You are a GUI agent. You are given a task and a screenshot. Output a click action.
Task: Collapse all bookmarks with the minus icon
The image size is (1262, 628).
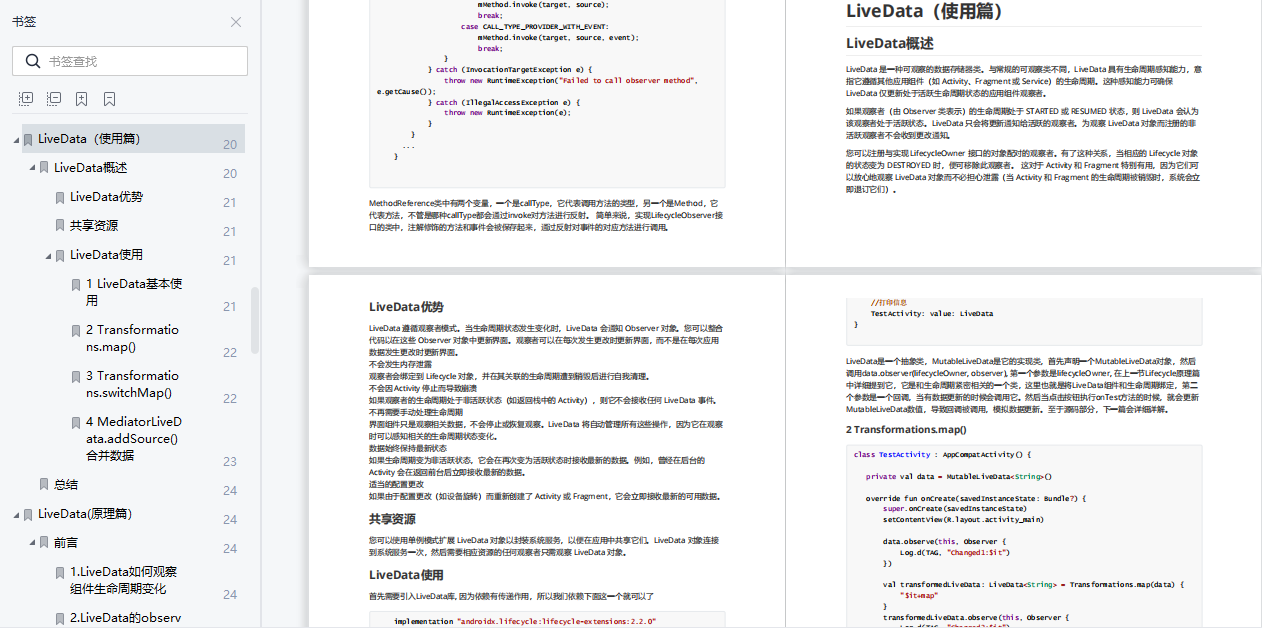tap(54, 99)
